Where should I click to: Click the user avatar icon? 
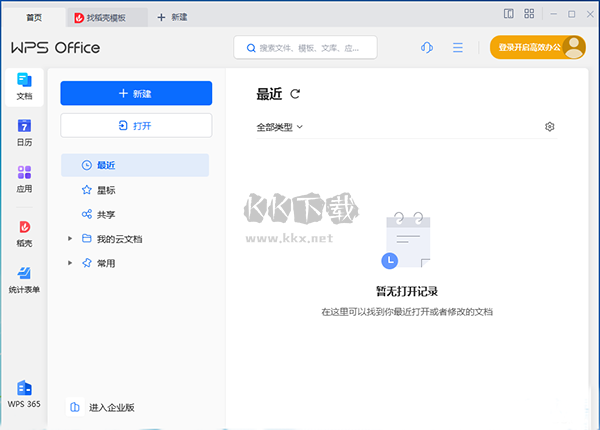pyautogui.click(x=574, y=47)
